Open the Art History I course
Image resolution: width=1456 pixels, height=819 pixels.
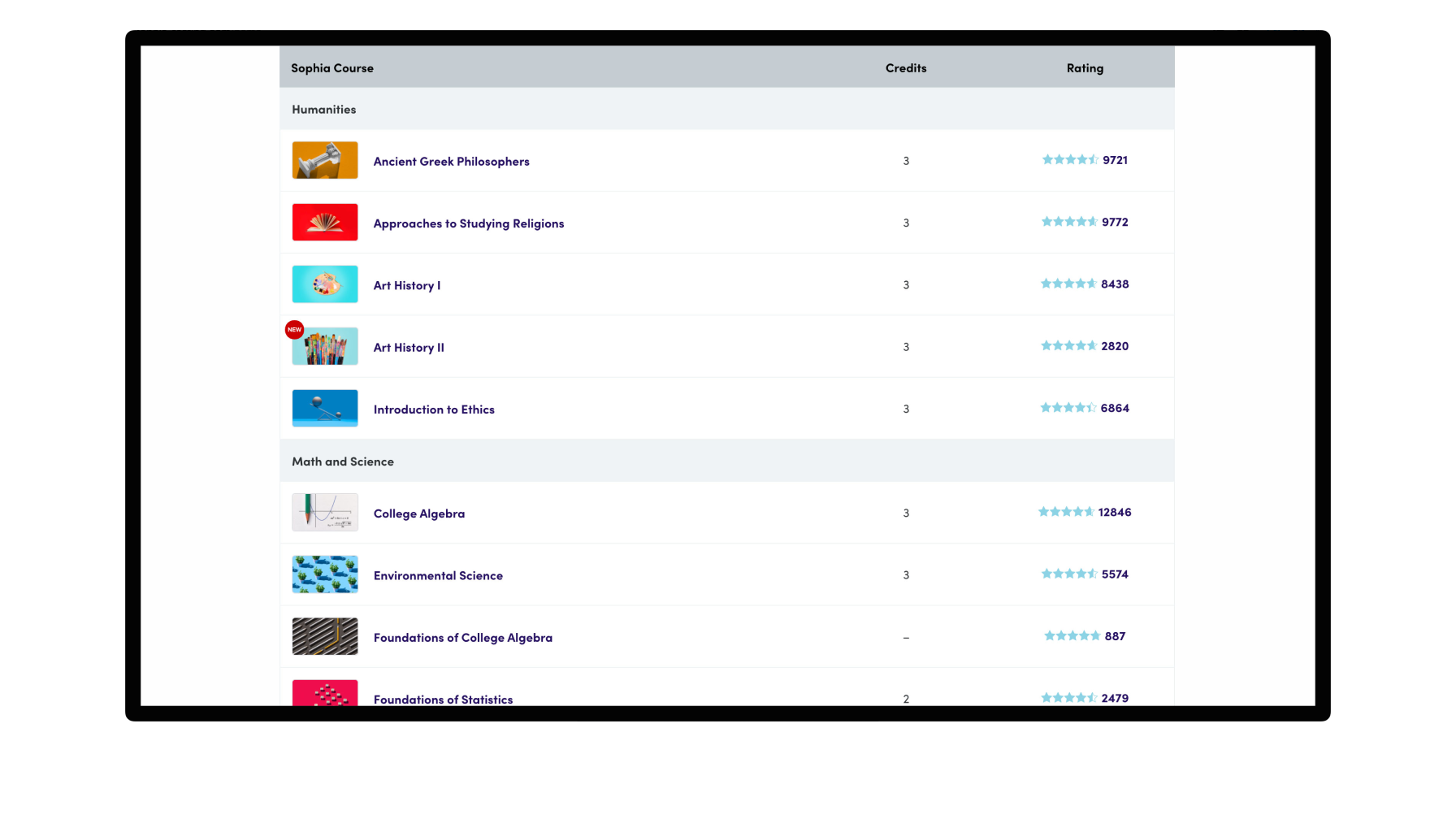click(407, 285)
